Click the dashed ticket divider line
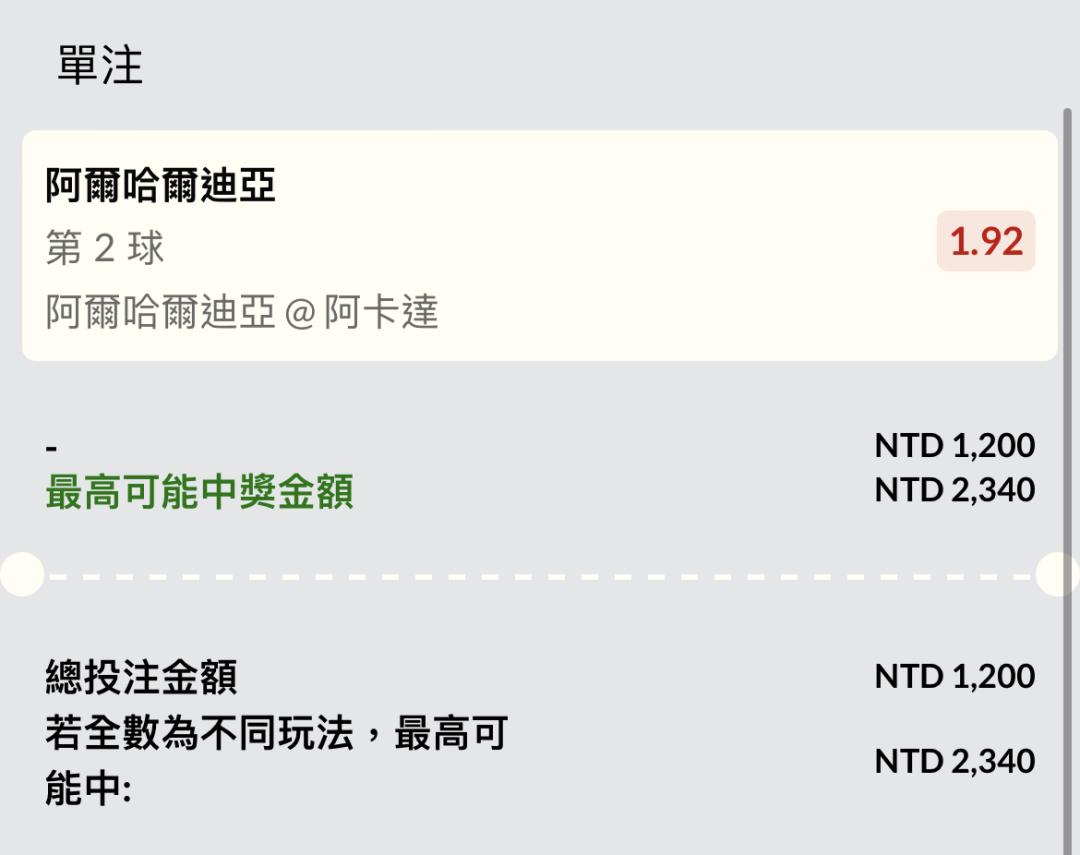 tap(540, 576)
